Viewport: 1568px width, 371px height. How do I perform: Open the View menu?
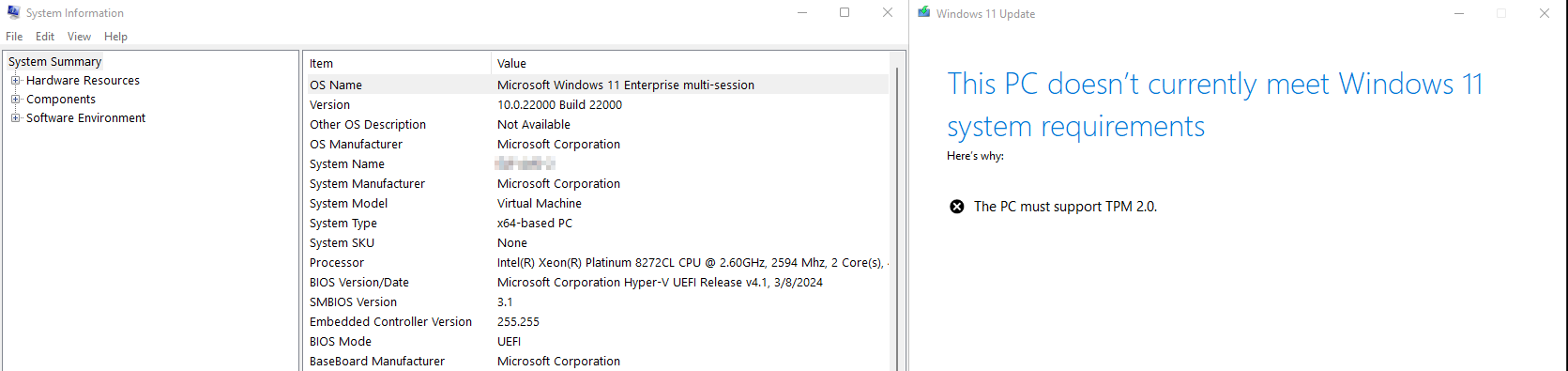click(79, 37)
